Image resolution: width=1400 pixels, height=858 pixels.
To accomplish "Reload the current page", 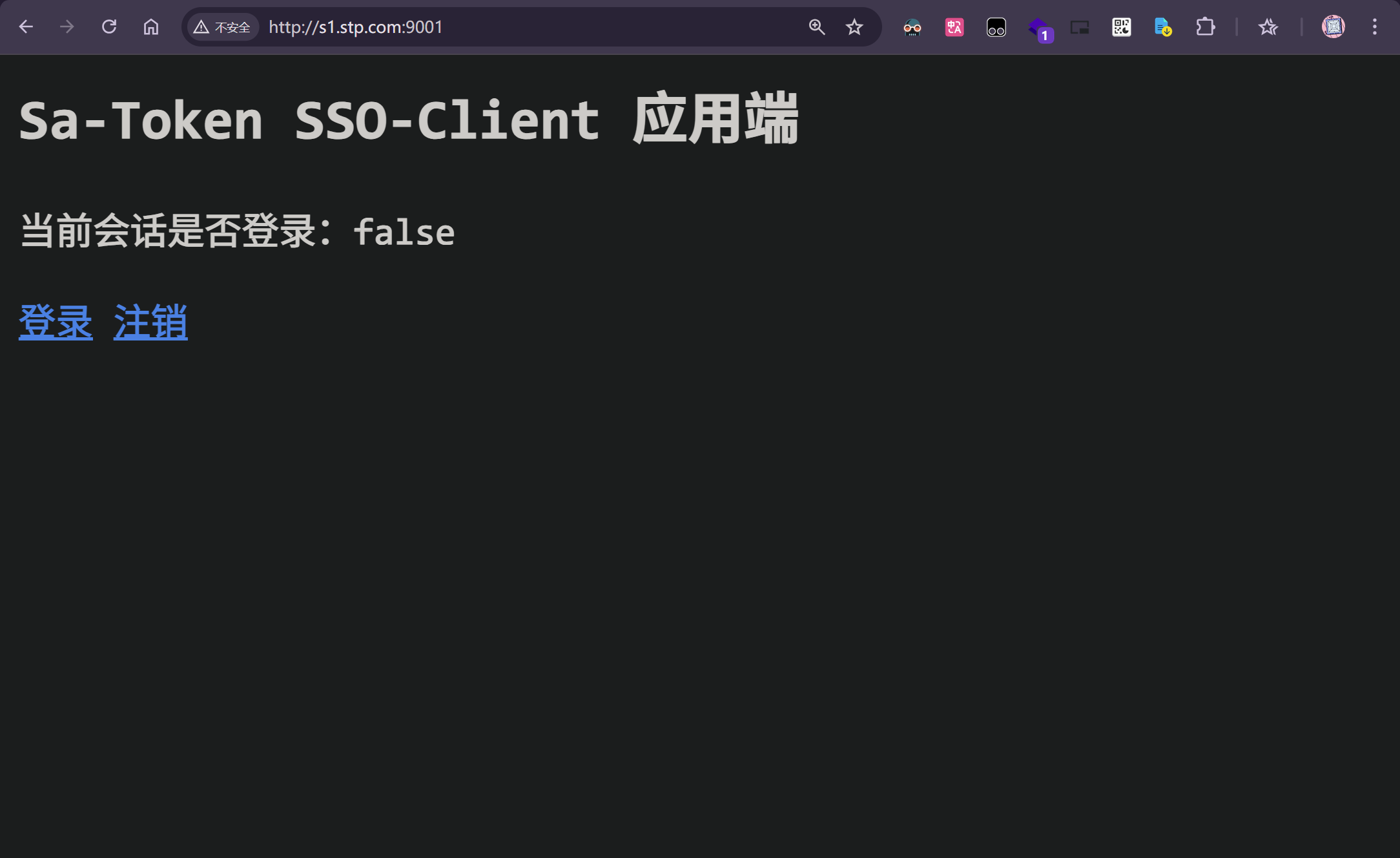I will [x=109, y=27].
